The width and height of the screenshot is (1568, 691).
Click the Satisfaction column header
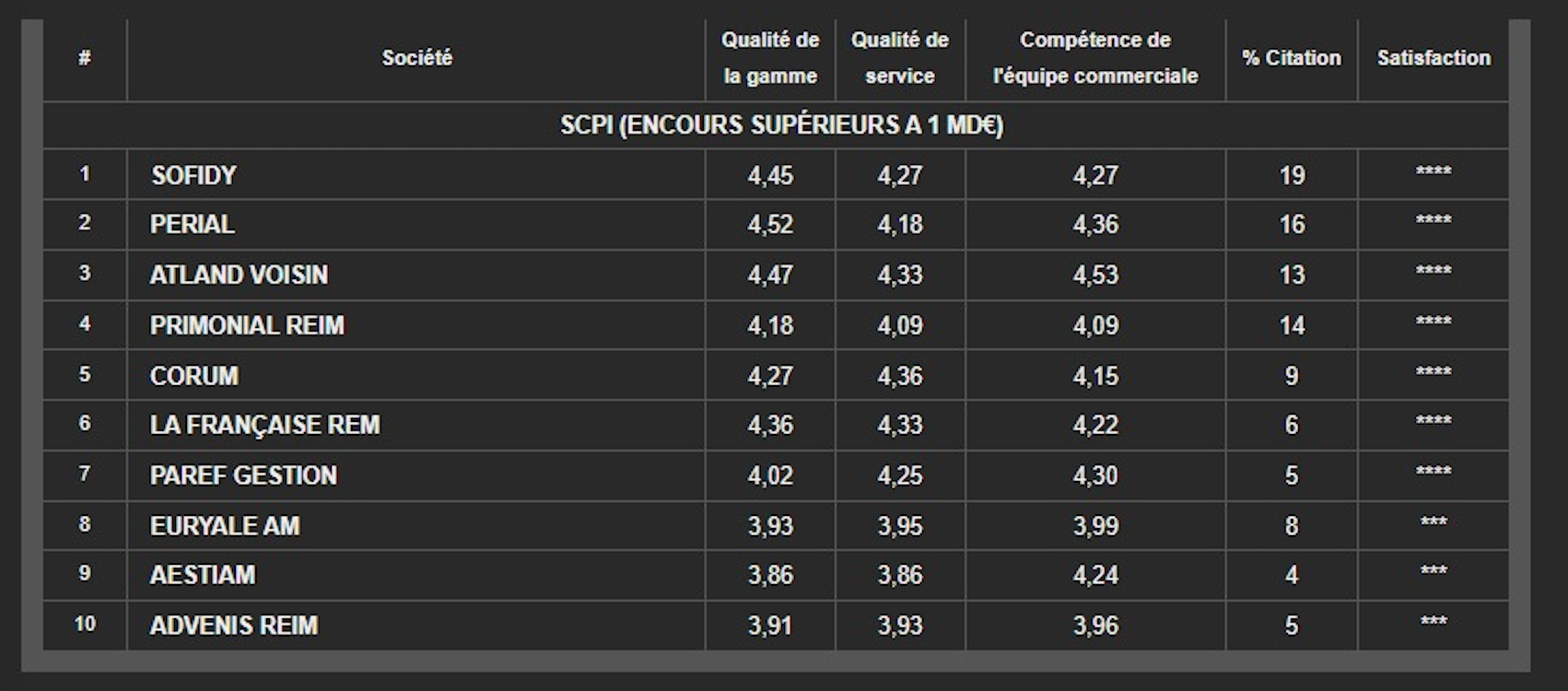pos(1433,58)
